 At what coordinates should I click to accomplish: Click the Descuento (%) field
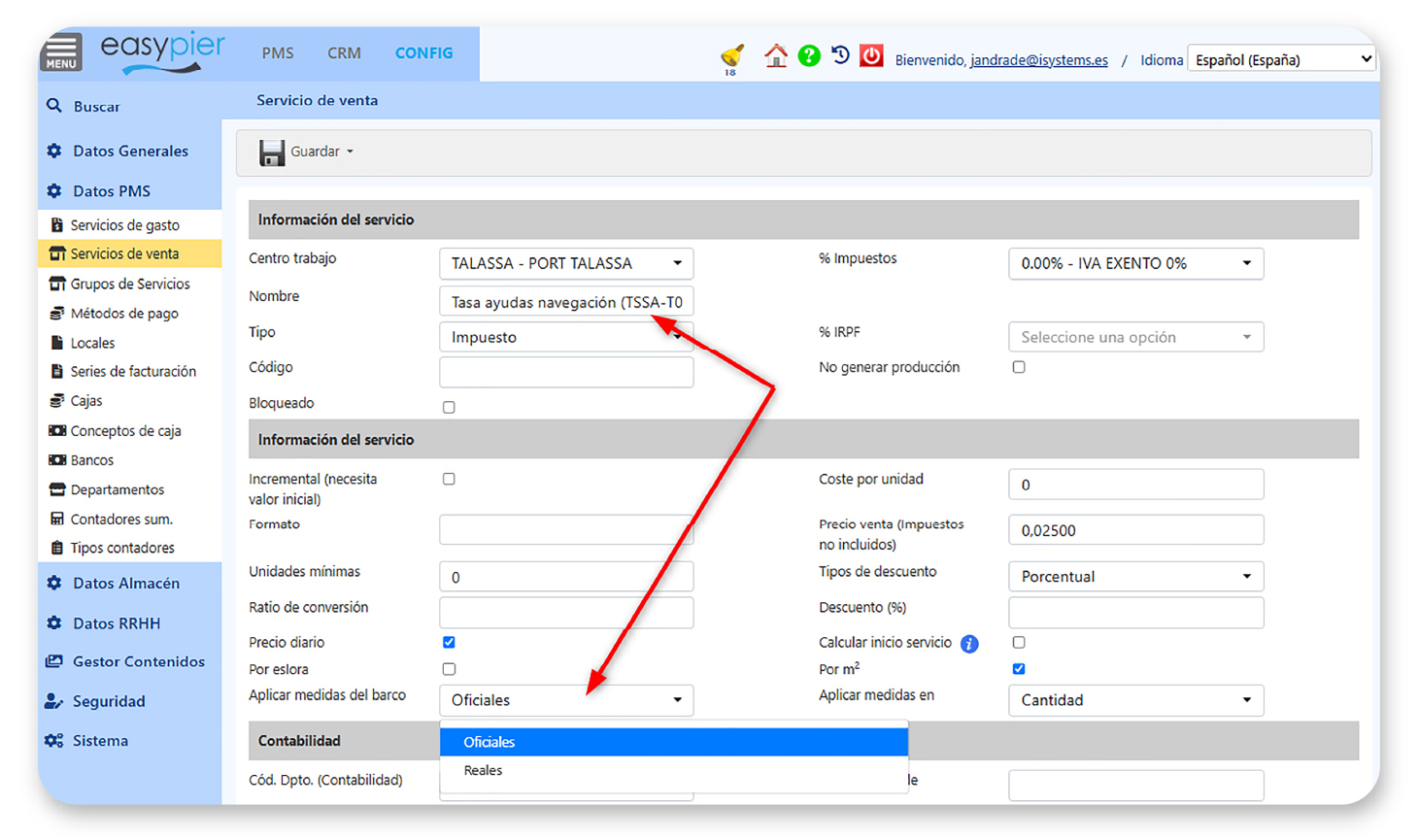click(1136, 613)
